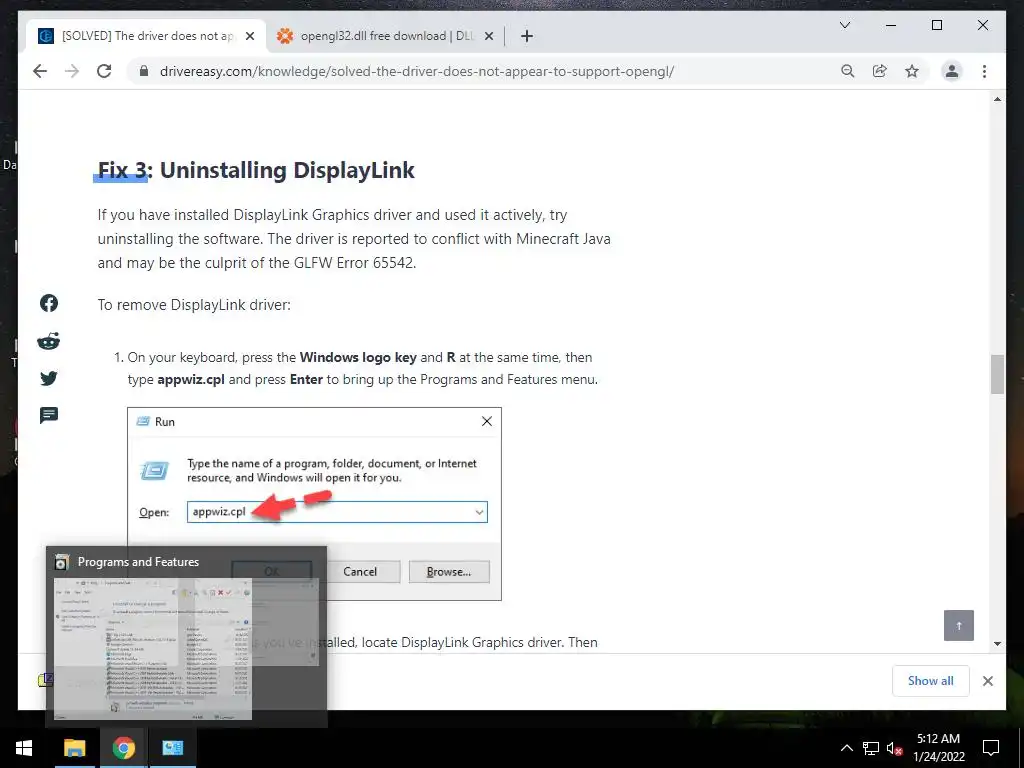Share this page via toolbar icon
Viewport: 1024px width, 768px height.
(x=880, y=71)
